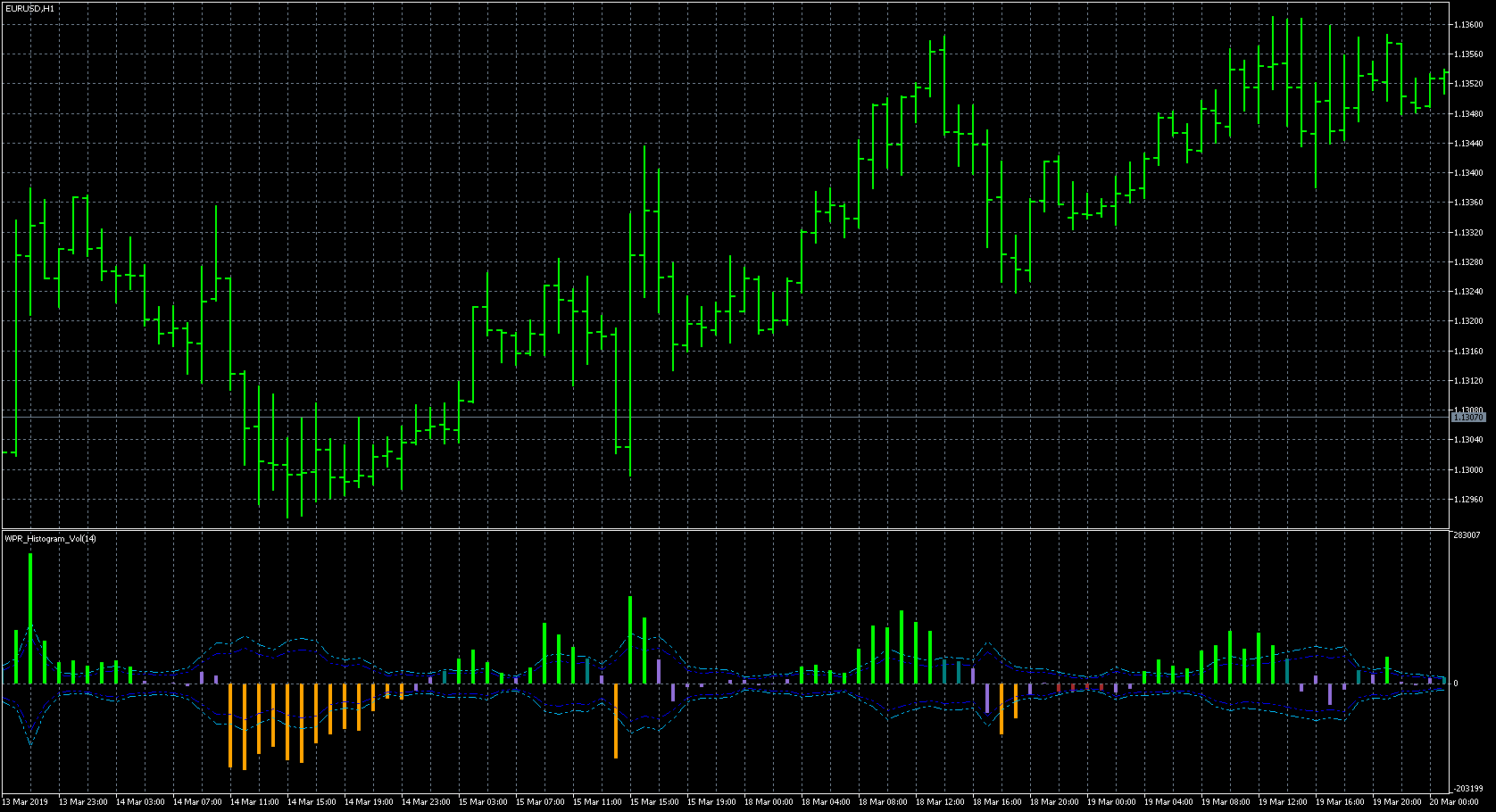The height and width of the screenshot is (812, 1496).
Task: Click the -203199 indicator scale minimum
Action: (x=1467, y=789)
